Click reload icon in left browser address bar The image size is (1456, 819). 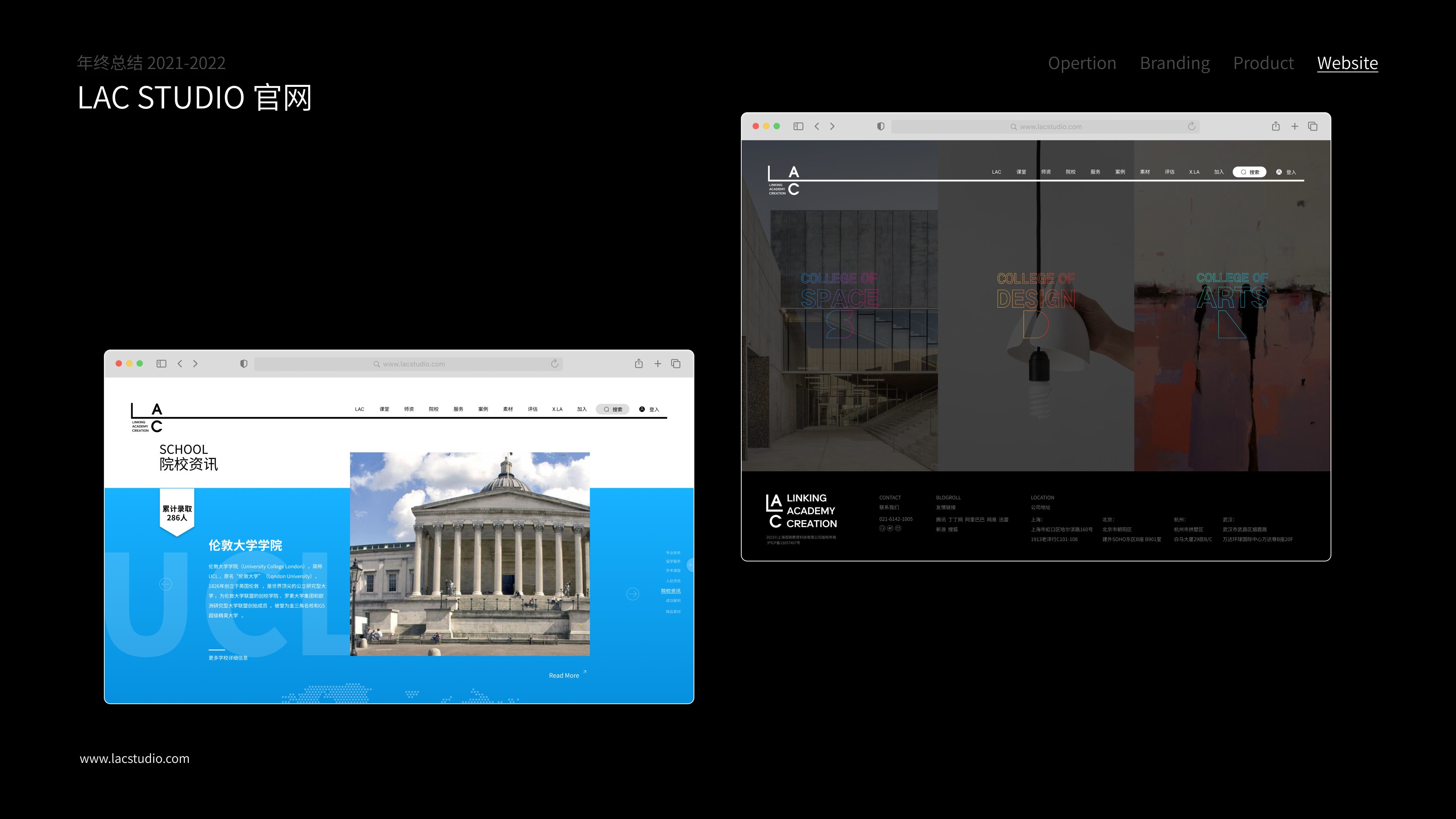tap(554, 364)
